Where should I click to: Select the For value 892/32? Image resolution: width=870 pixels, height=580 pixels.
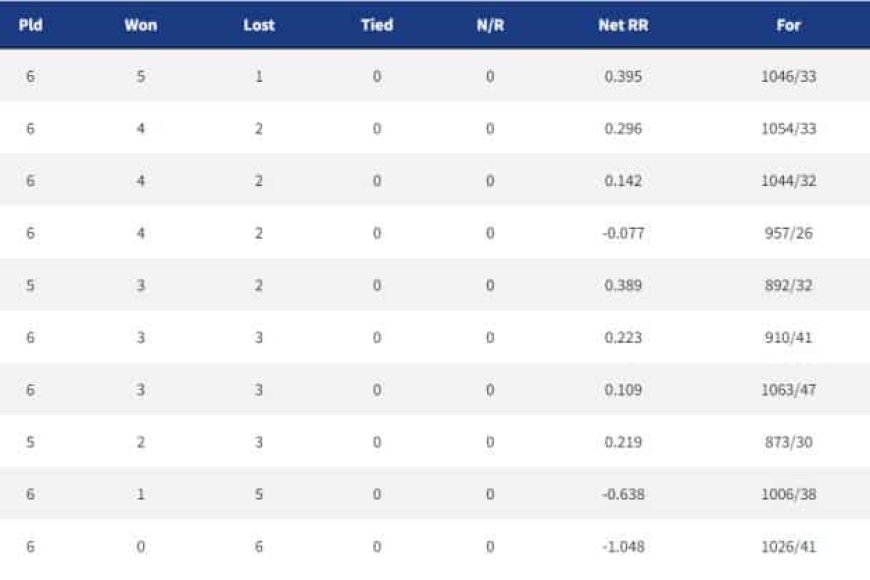coord(788,285)
